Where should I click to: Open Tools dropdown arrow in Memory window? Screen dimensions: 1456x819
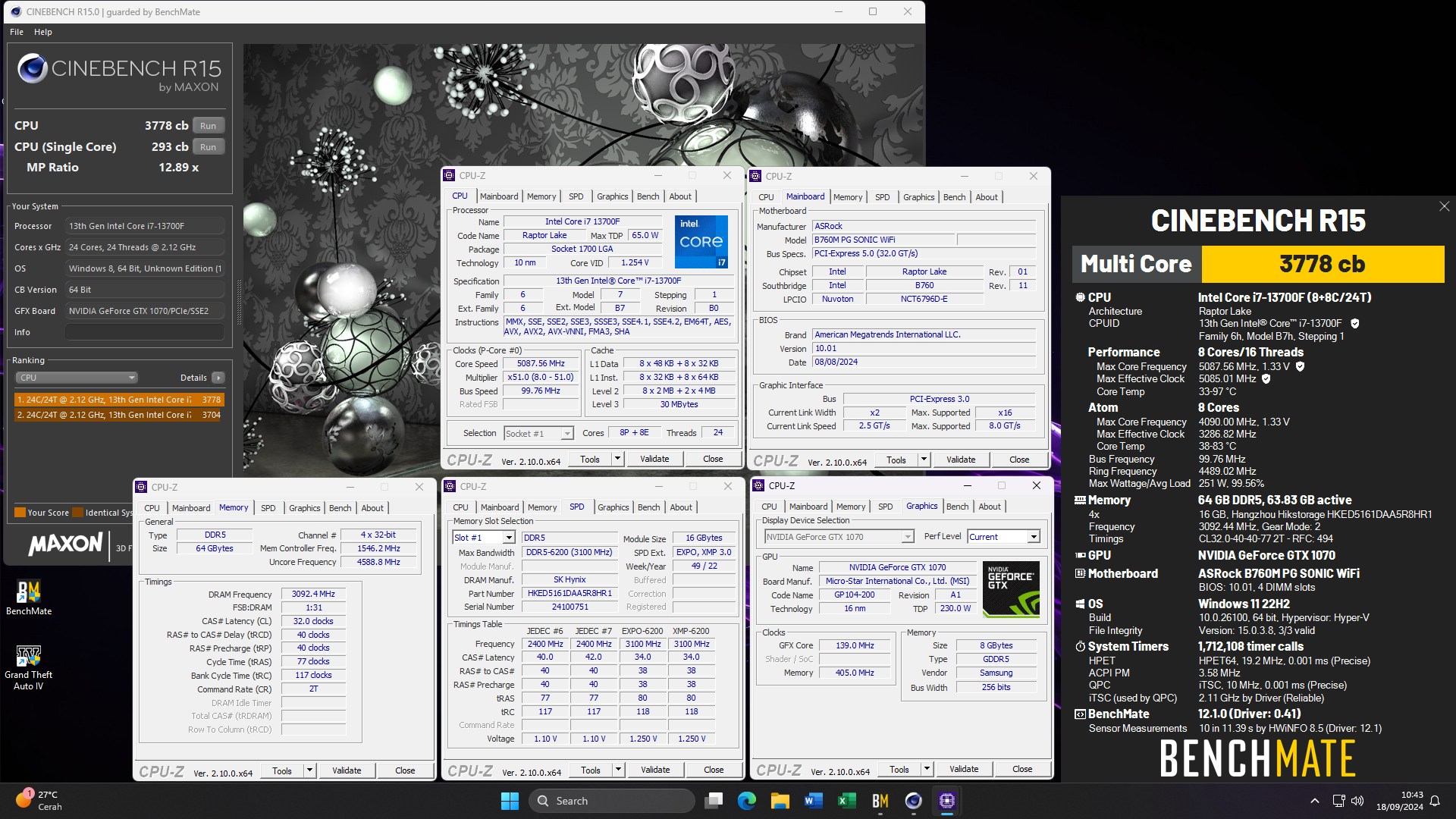[x=309, y=770]
